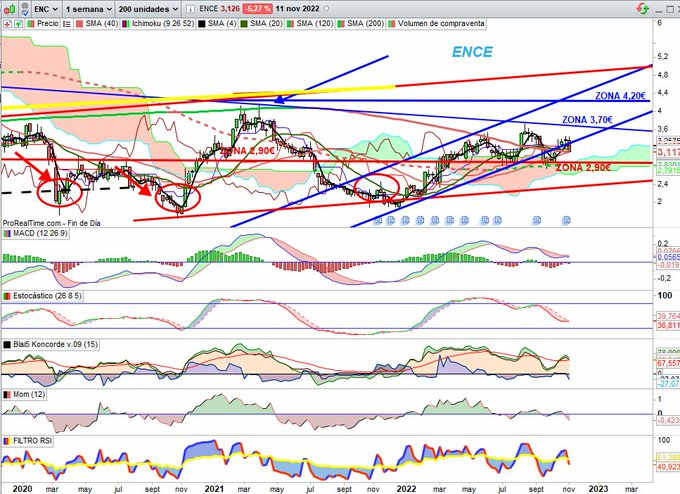Screen dimensions: 680x494
Task: Open the '200 unidades' history dropdown
Action: (x=148, y=9)
